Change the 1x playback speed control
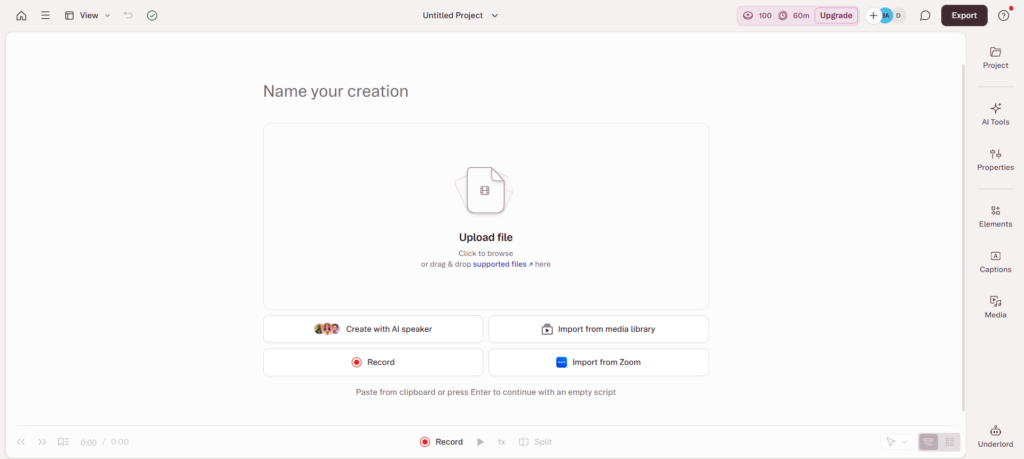This screenshot has width=1024, height=459. 501,442
